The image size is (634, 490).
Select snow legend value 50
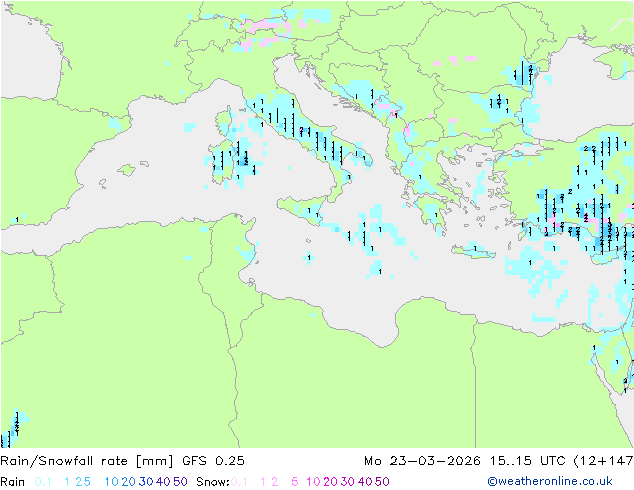click(x=382, y=482)
